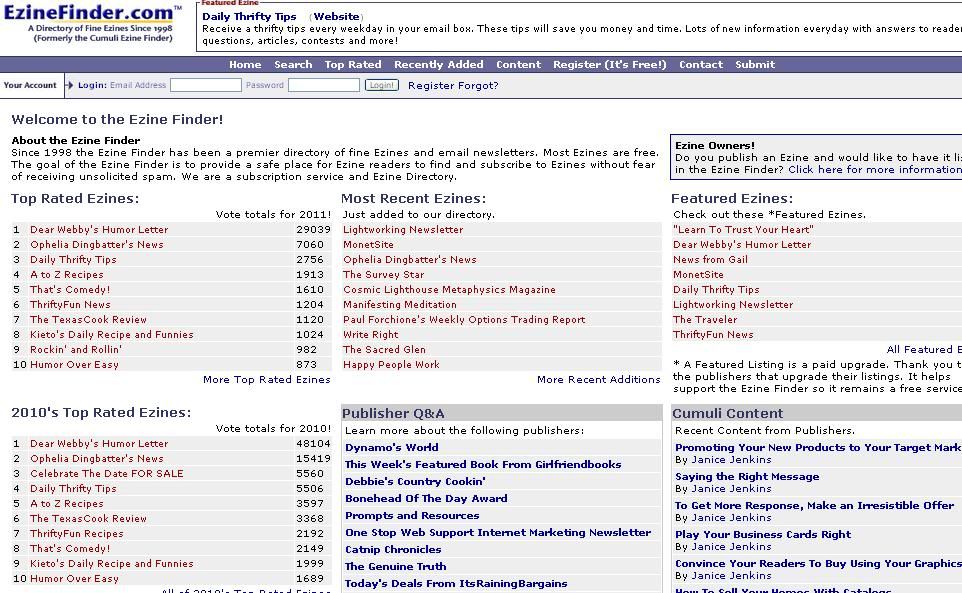The width and height of the screenshot is (962, 593).
Task: Open The TexasCook Review in 2011 list
Action: tap(88, 319)
